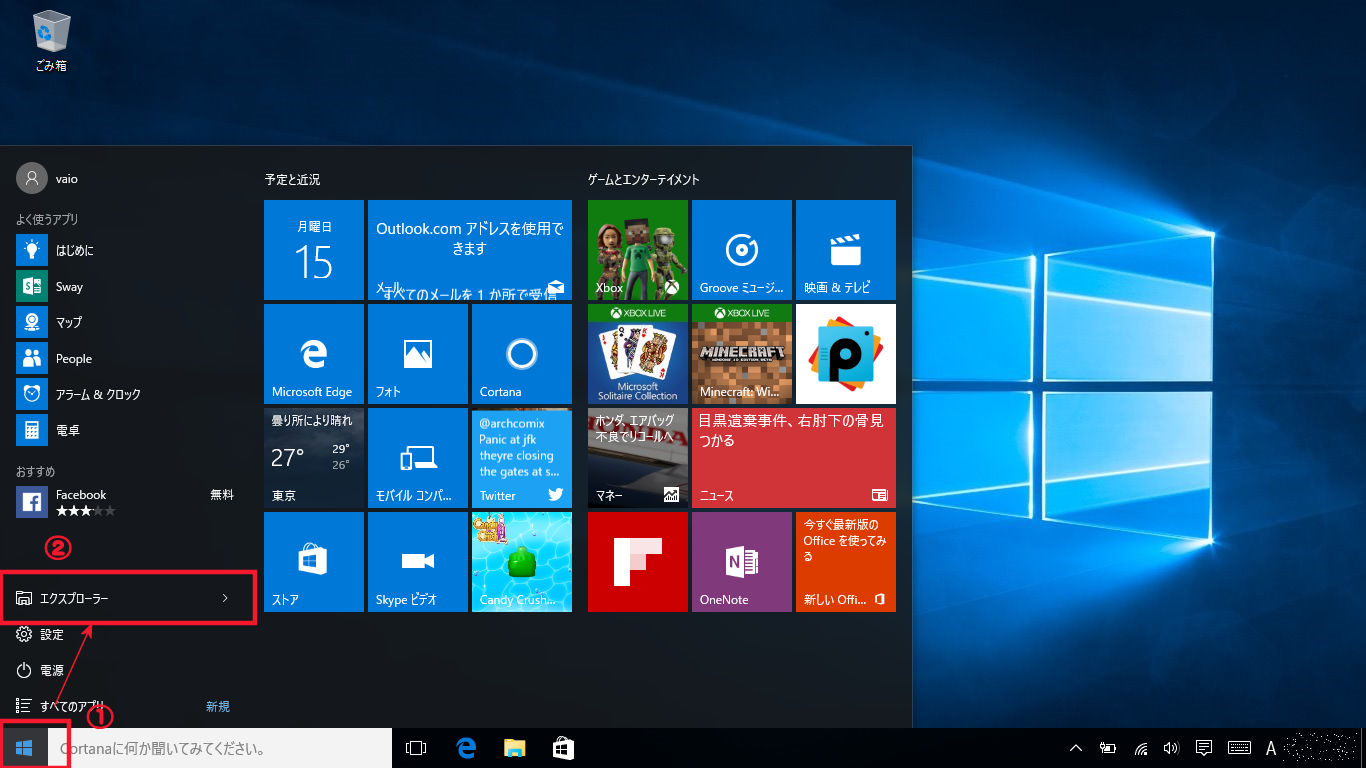Open File Explorer from the taskbar
Image resolution: width=1366 pixels, height=768 pixels.
pos(514,748)
